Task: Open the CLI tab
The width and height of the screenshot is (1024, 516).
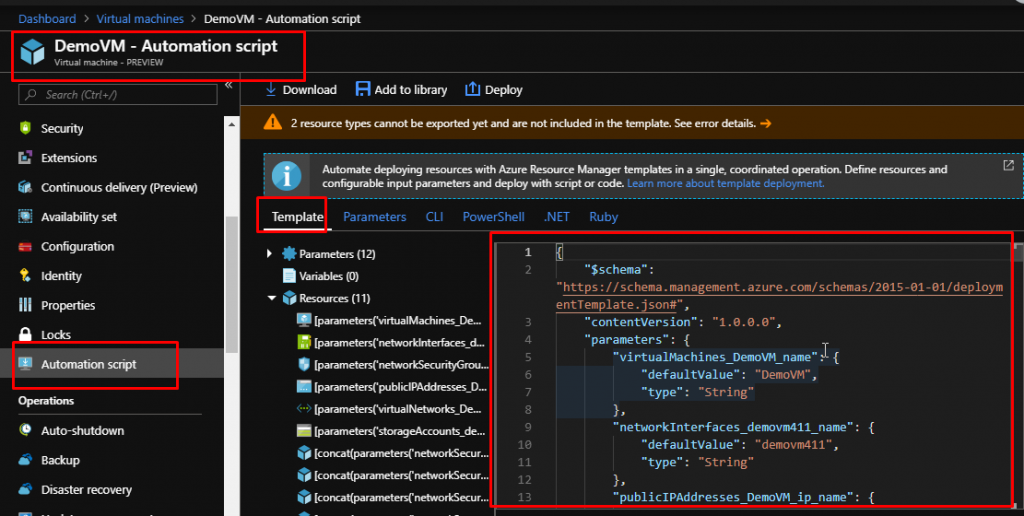Action: pyautogui.click(x=434, y=217)
